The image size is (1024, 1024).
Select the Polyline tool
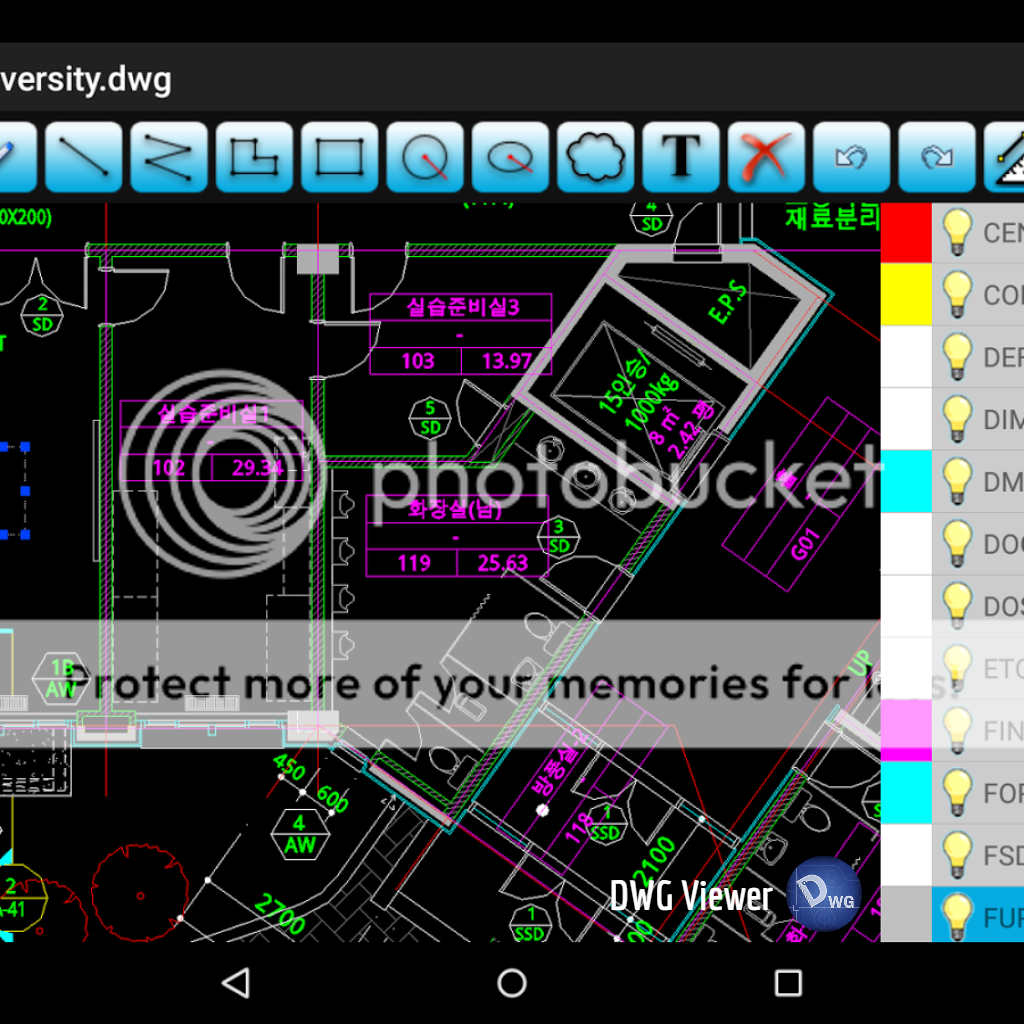click(169, 157)
